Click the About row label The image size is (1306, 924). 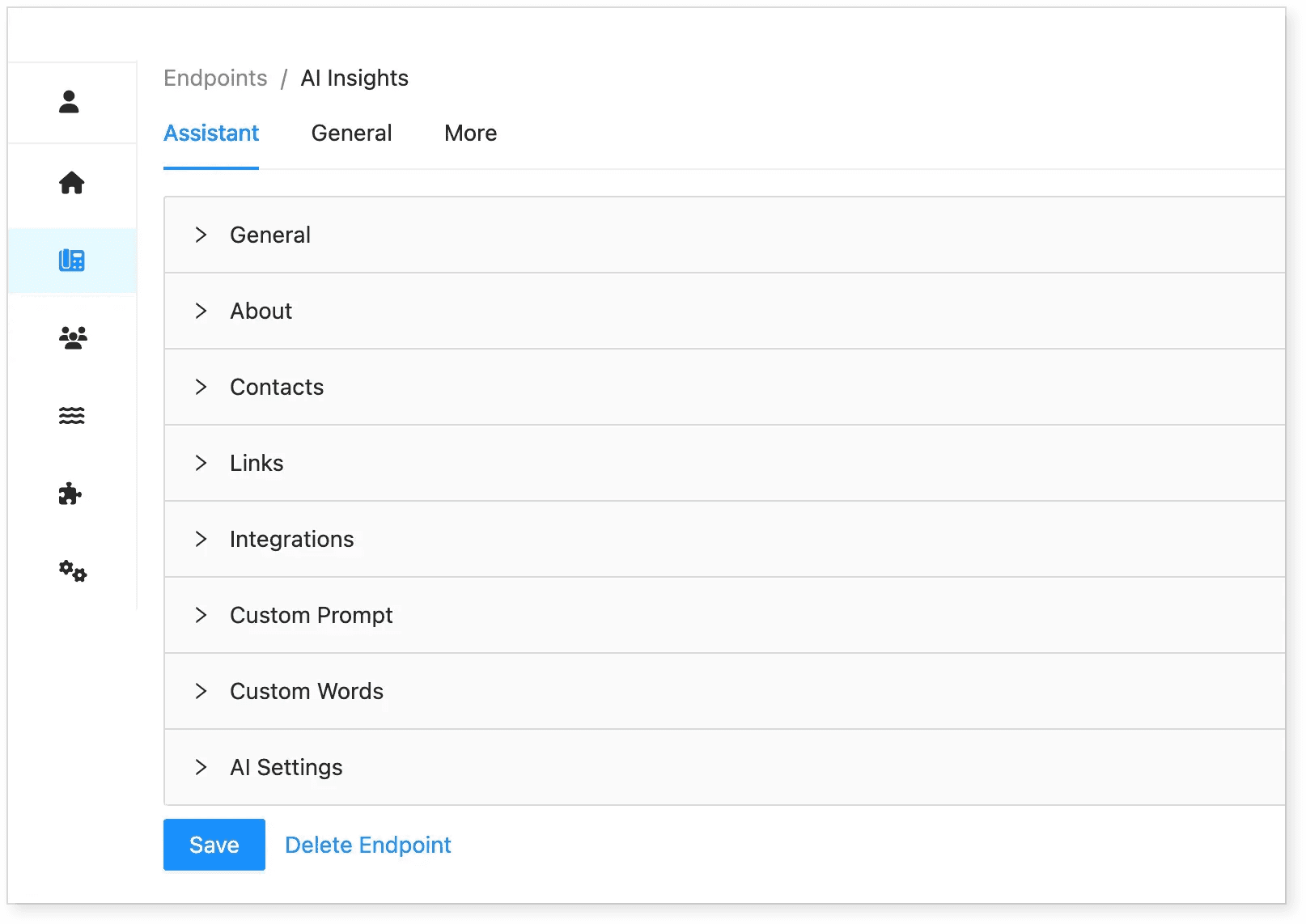pyautogui.click(x=261, y=311)
